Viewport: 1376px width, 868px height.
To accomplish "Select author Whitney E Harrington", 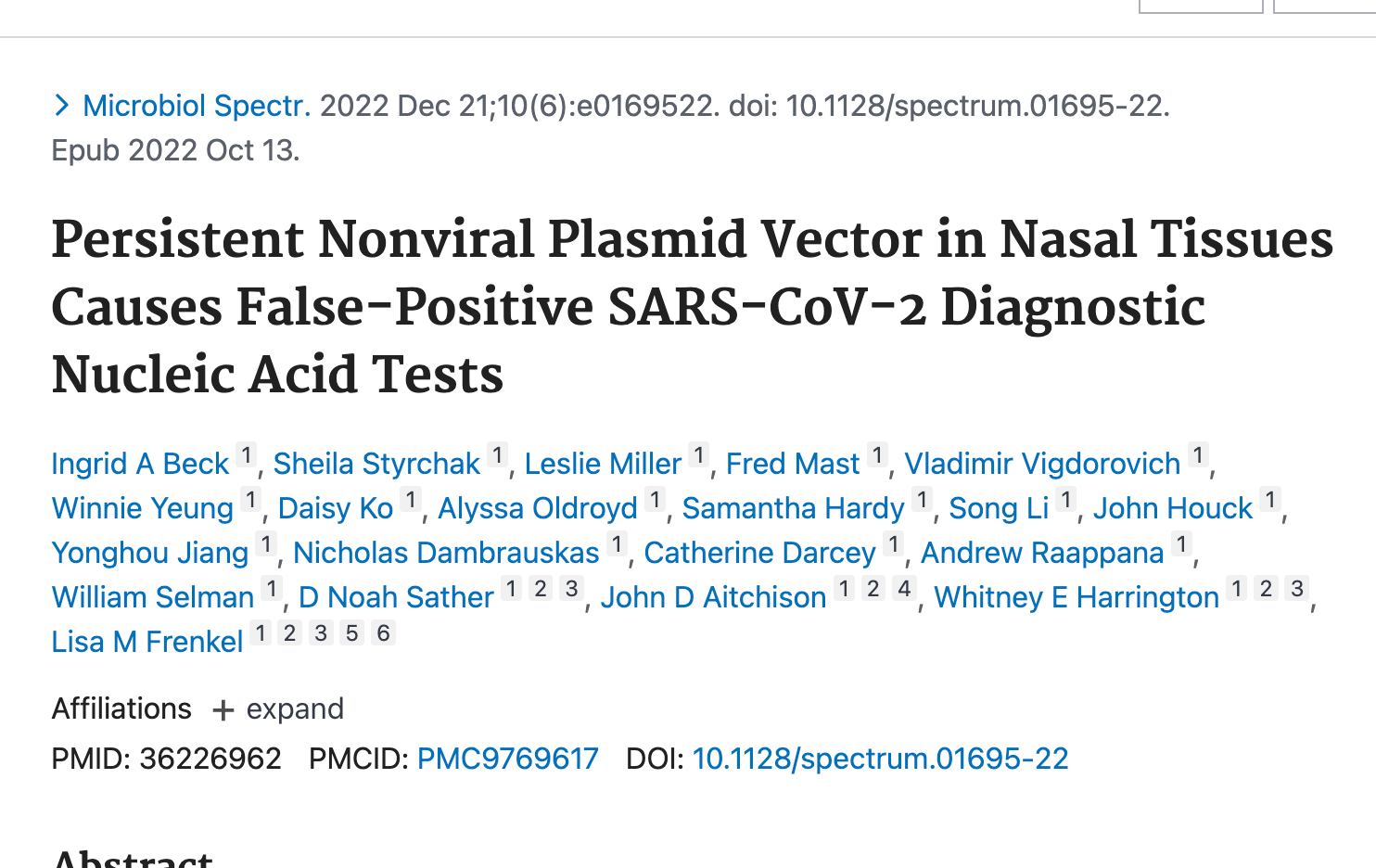I will (1077, 597).
